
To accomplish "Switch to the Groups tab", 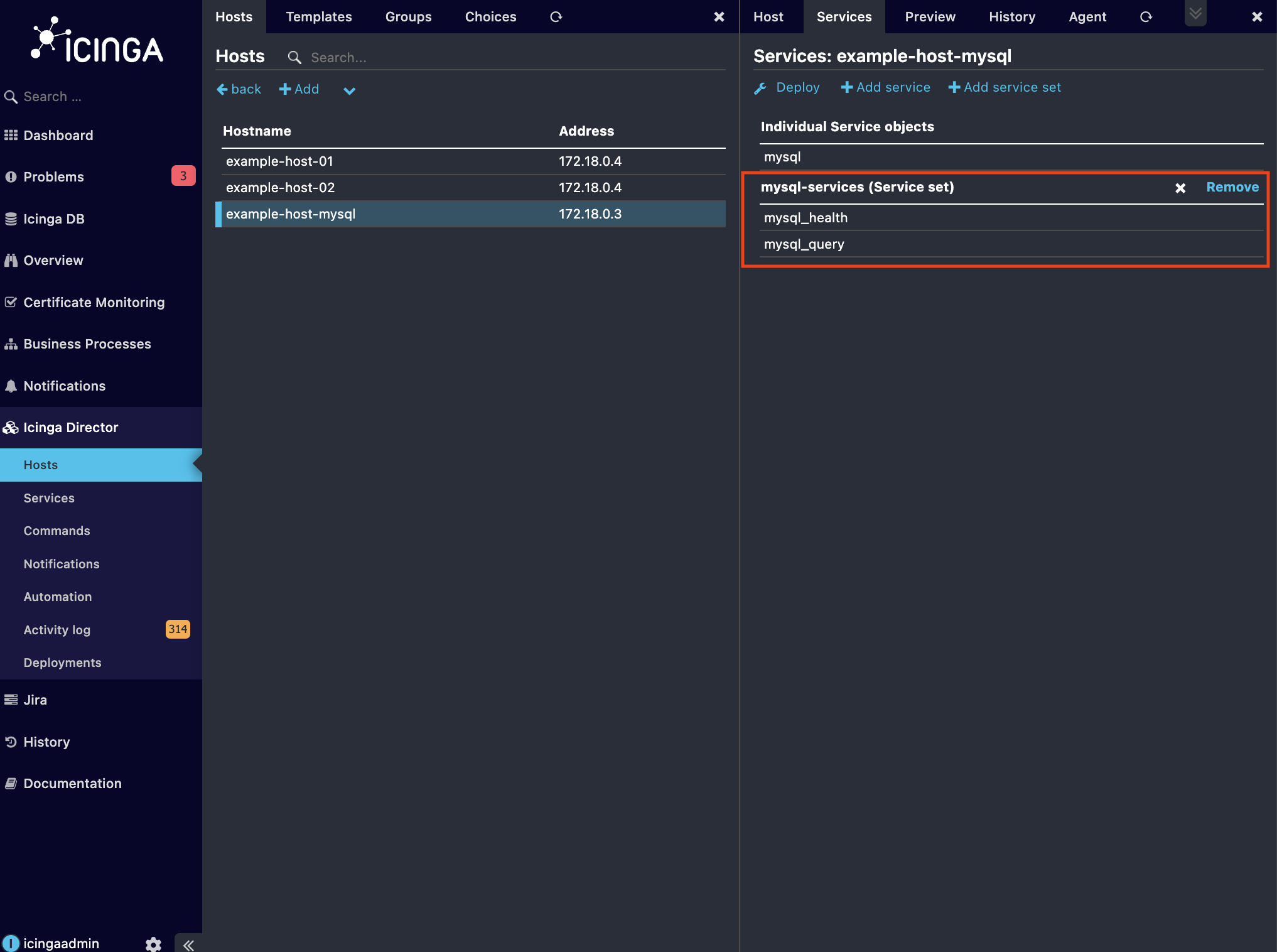I will click(409, 17).
